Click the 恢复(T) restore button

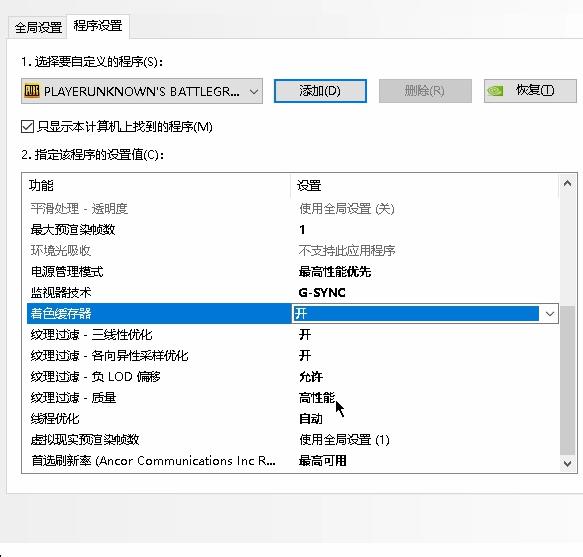point(530,91)
